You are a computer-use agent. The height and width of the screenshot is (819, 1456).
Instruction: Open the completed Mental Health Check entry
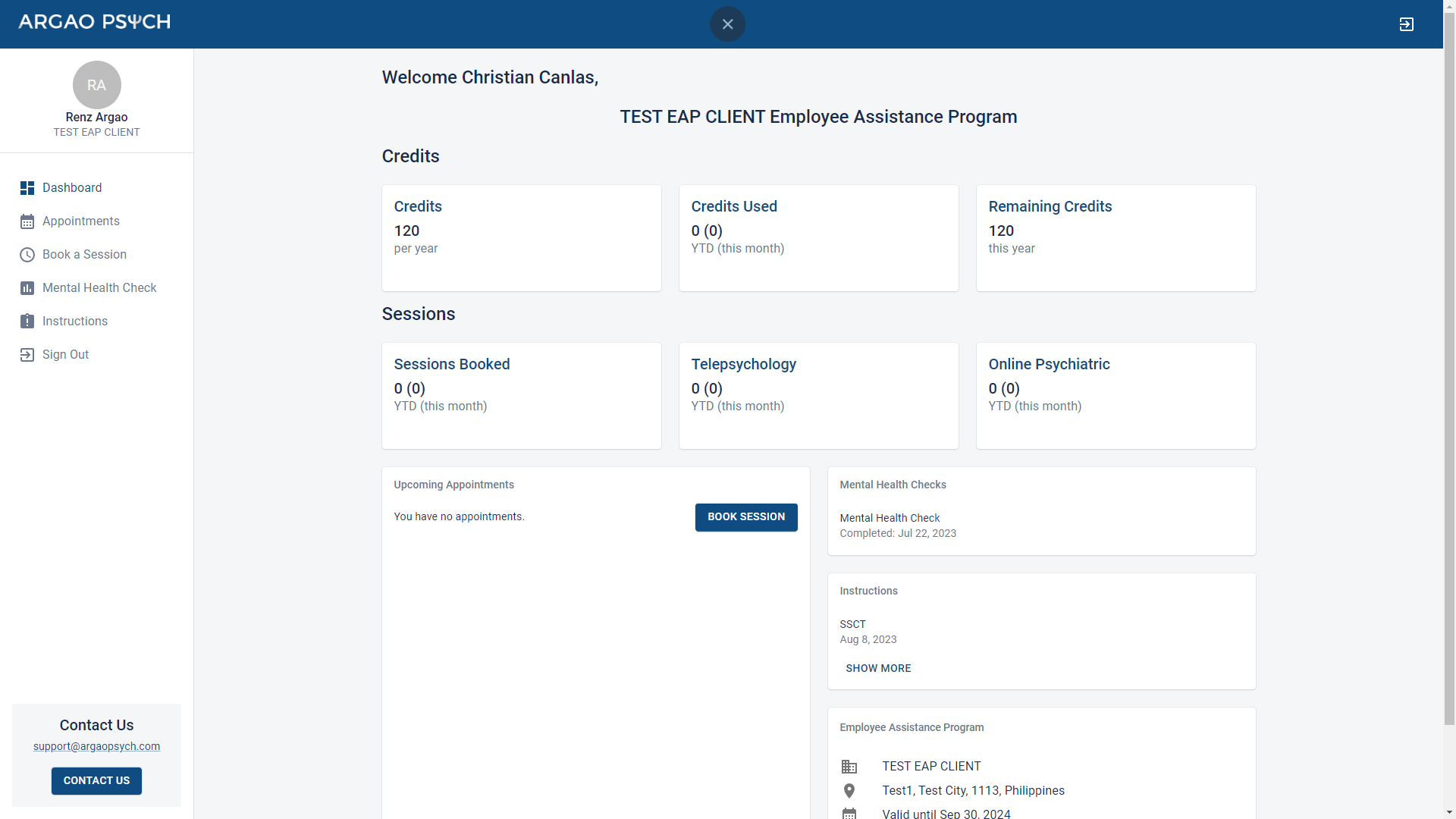pyautogui.click(x=890, y=518)
